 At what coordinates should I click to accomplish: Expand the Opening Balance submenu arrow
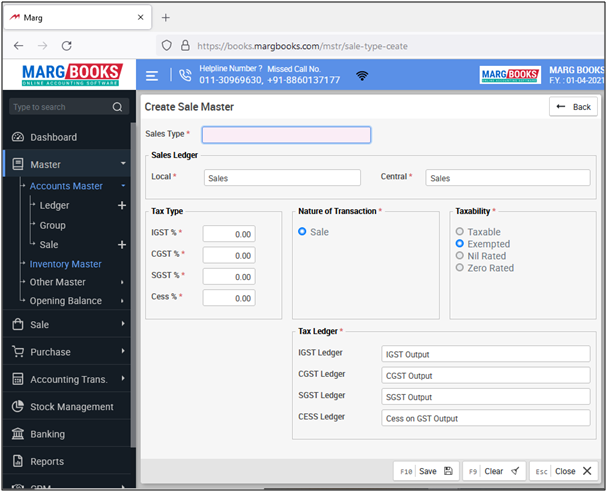(x=122, y=301)
